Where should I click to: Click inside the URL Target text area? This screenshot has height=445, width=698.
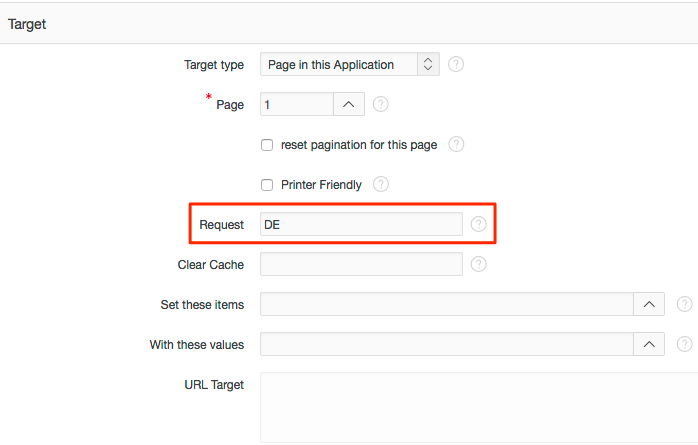click(479, 408)
